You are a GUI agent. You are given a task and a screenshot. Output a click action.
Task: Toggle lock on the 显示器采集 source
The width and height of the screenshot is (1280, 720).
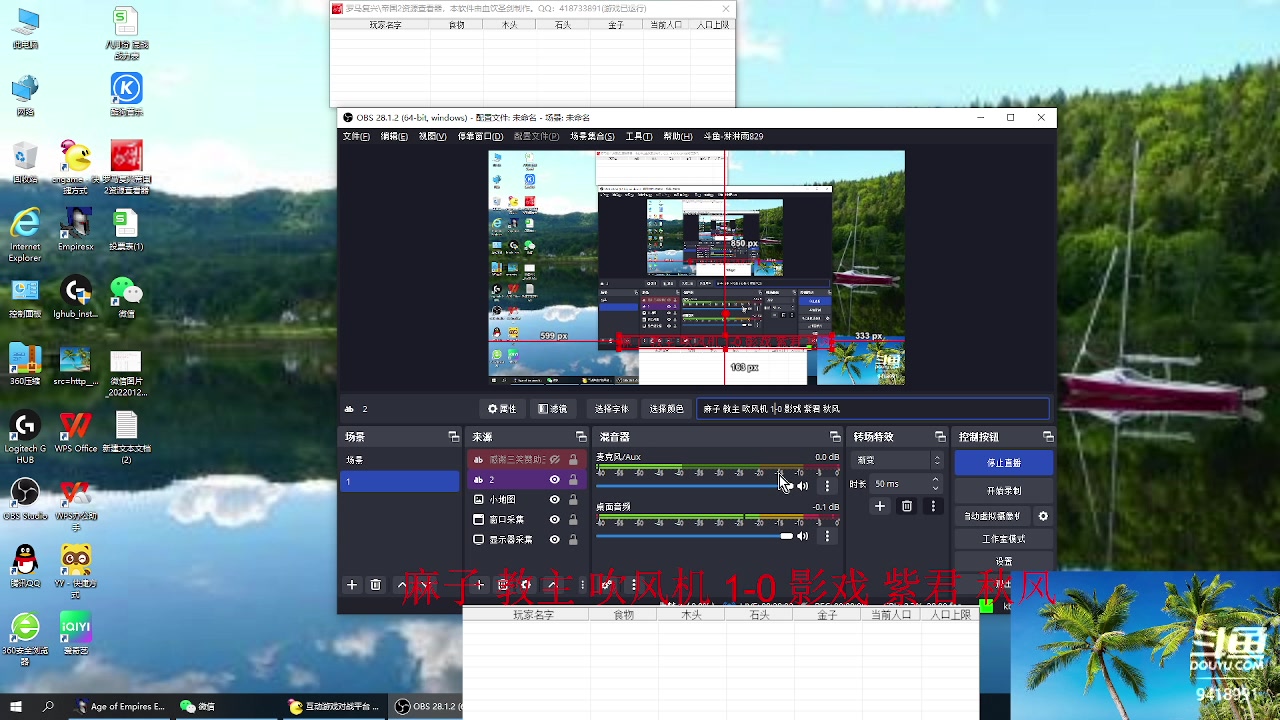coord(573,540)
